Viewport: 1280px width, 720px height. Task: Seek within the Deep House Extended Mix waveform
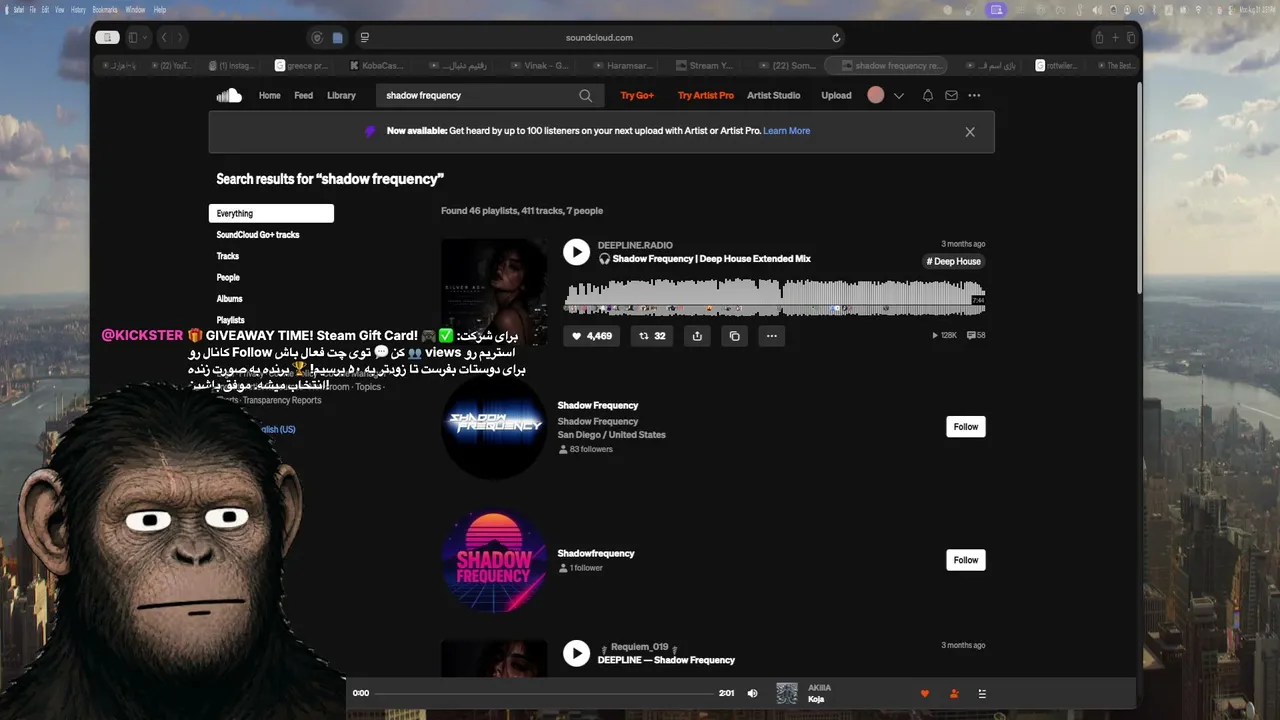pos(775,297)
